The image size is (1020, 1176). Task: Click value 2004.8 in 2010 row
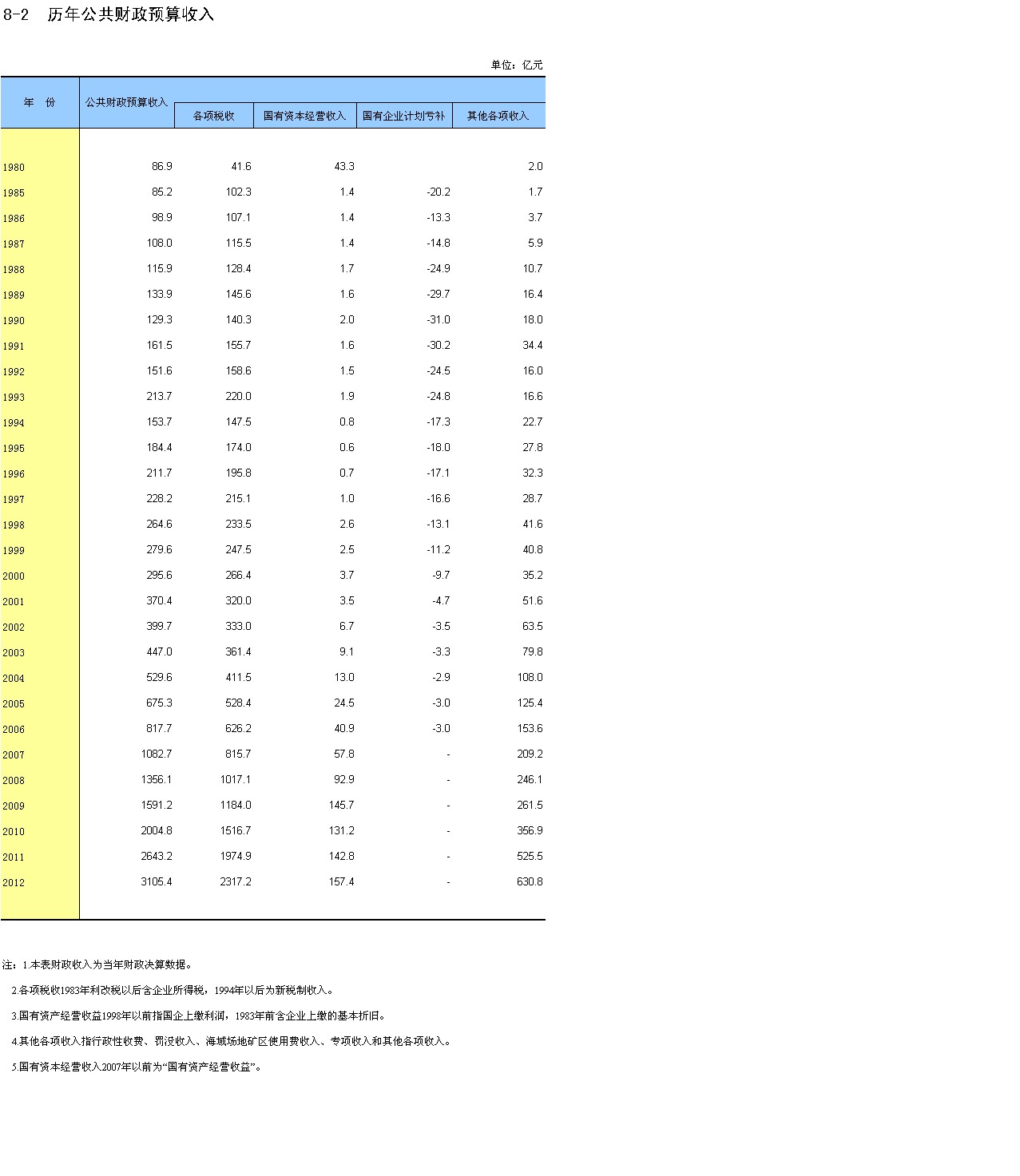[157, 831]
